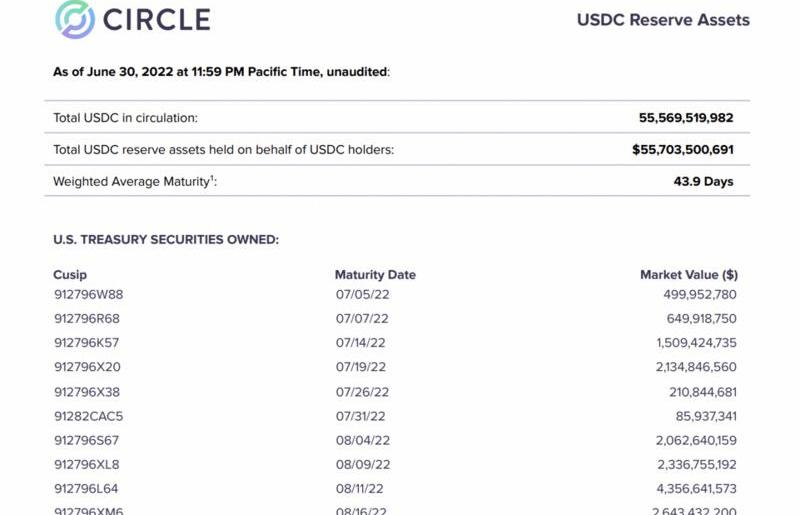Viewport: 800px width, 515px height.
Task: Select the 43.9 Days value
Action: 703,181
